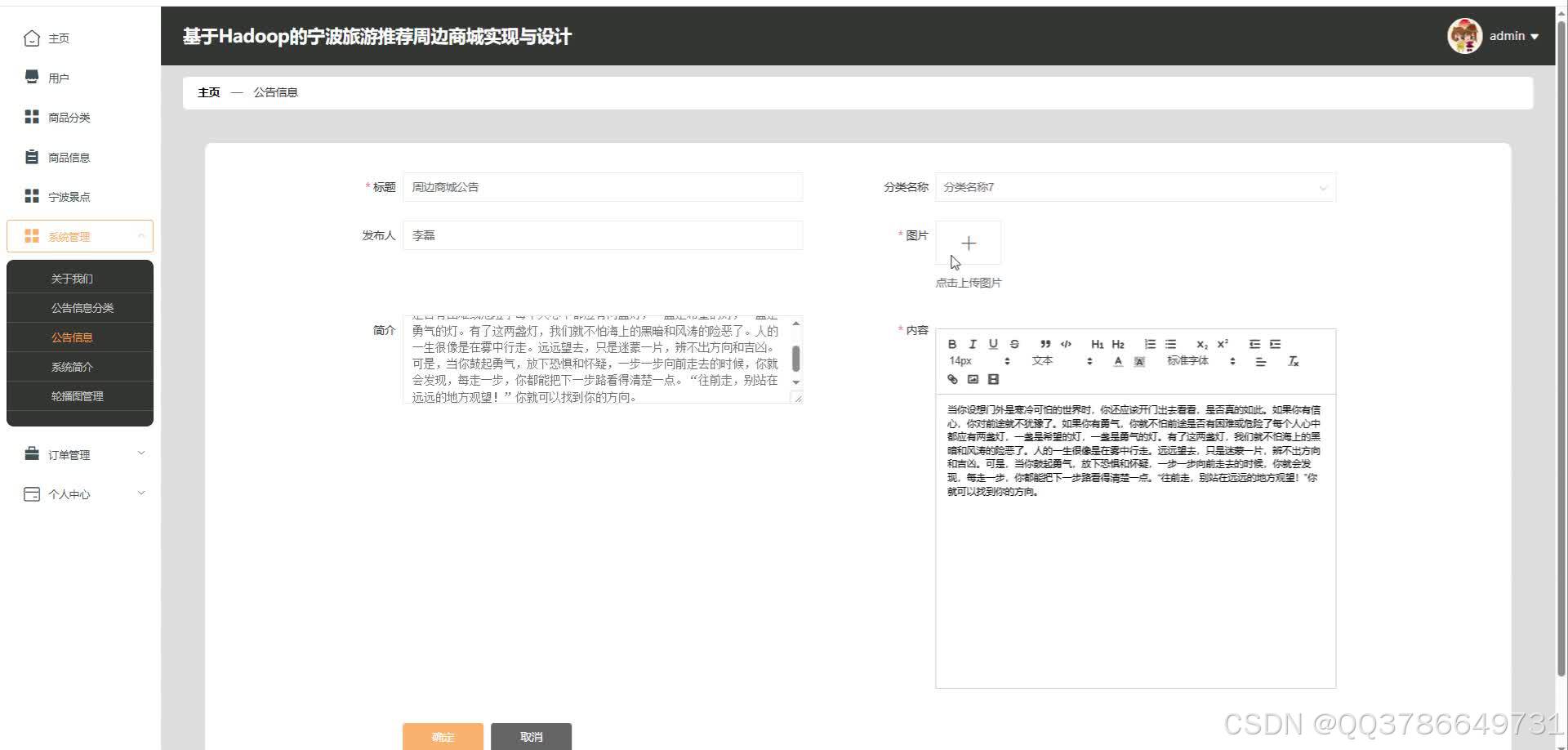Insert a hyperlink in the content editor
This screenshot has height=750, width=1568.
(x=952, y=379)
